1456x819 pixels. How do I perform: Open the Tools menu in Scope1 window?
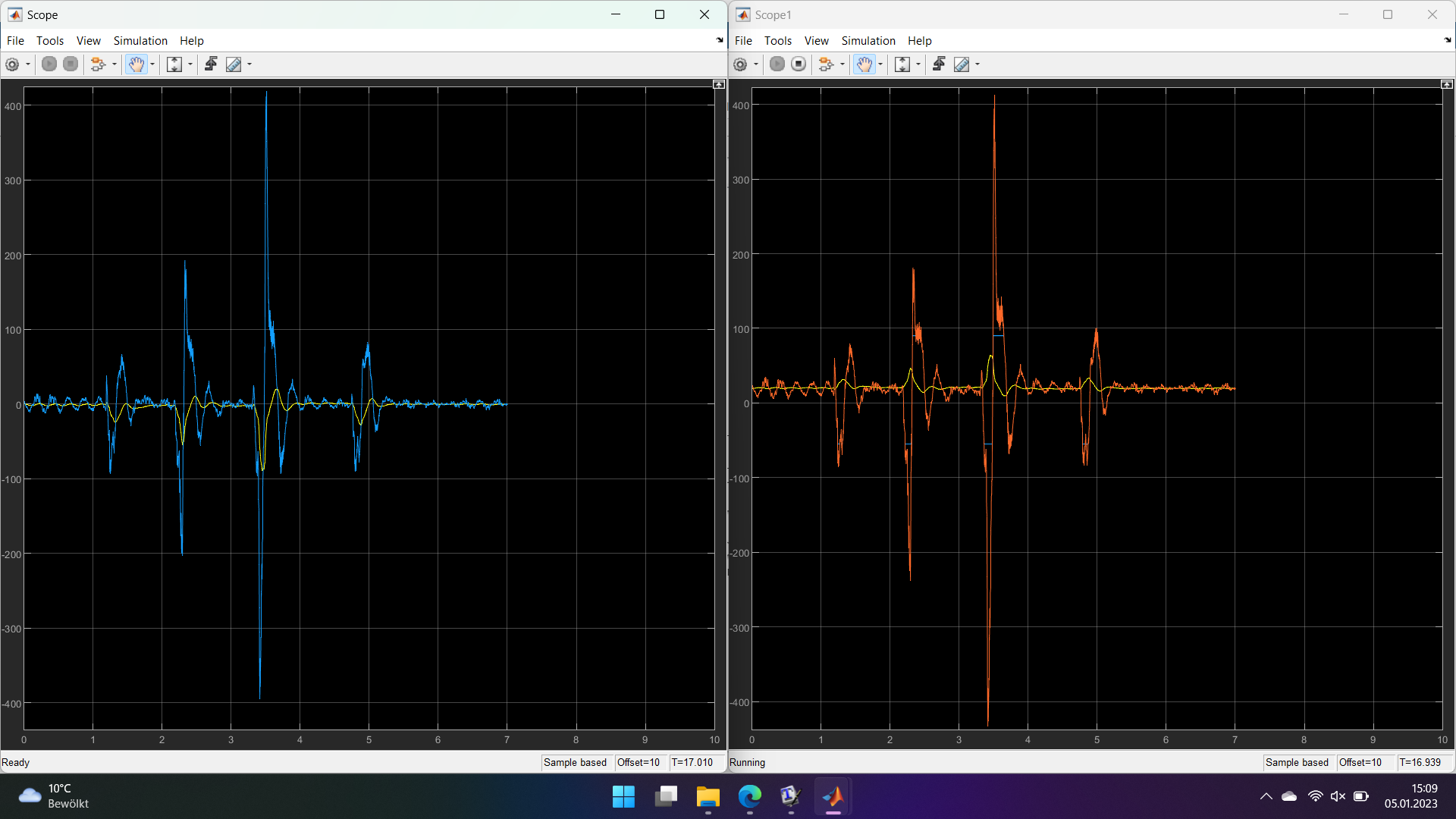[777, 41]
